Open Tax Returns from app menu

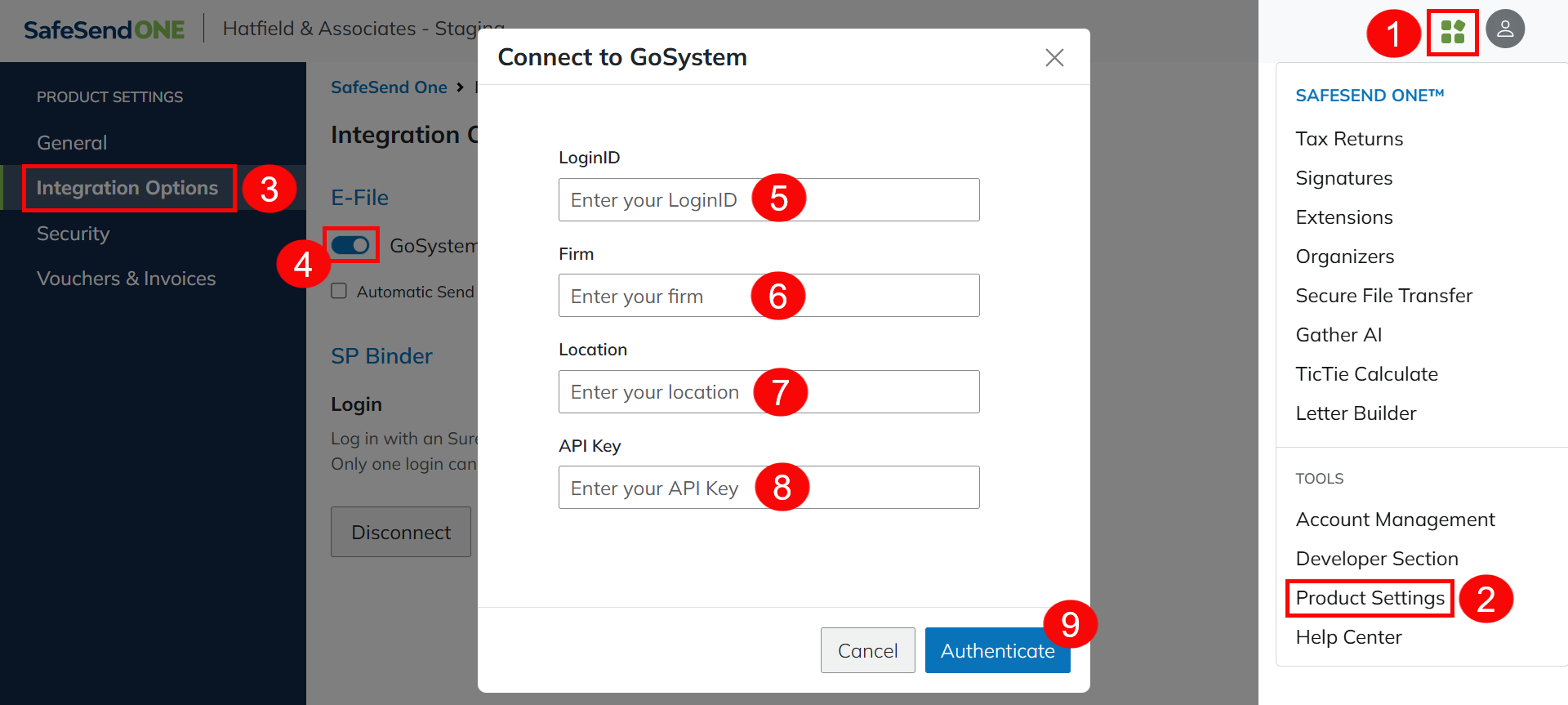coord(1348,139)
